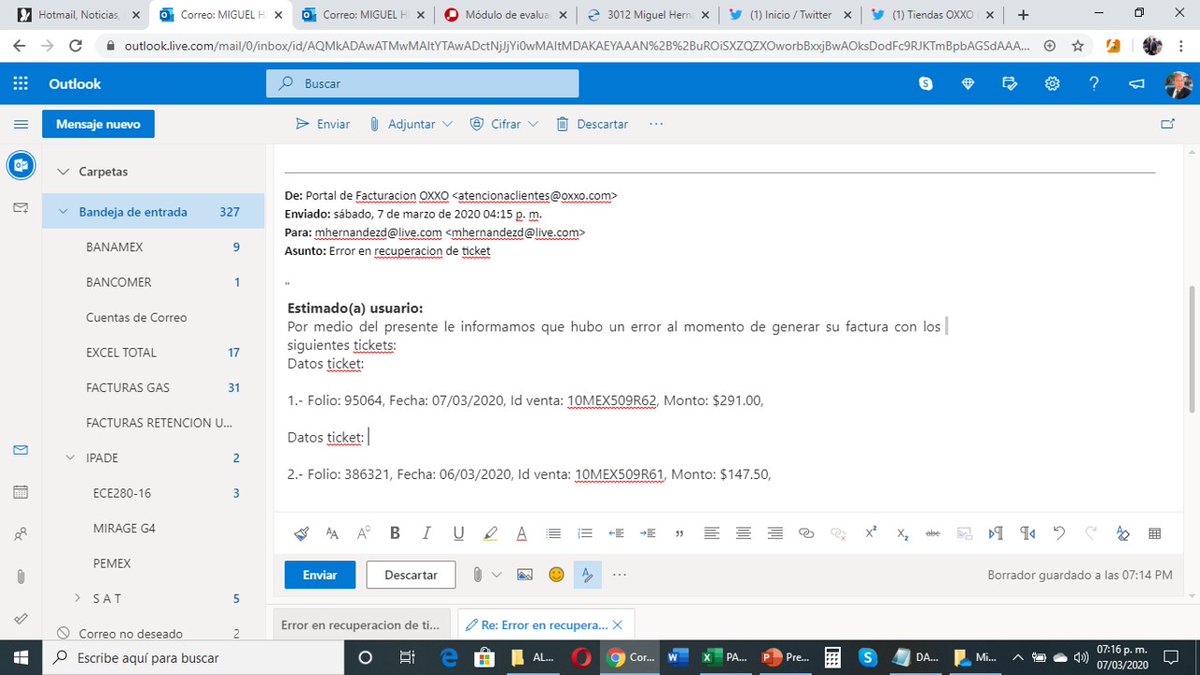Insert an emoji smiley
This screenshot has width=1200, height=675.
(556, 575)
